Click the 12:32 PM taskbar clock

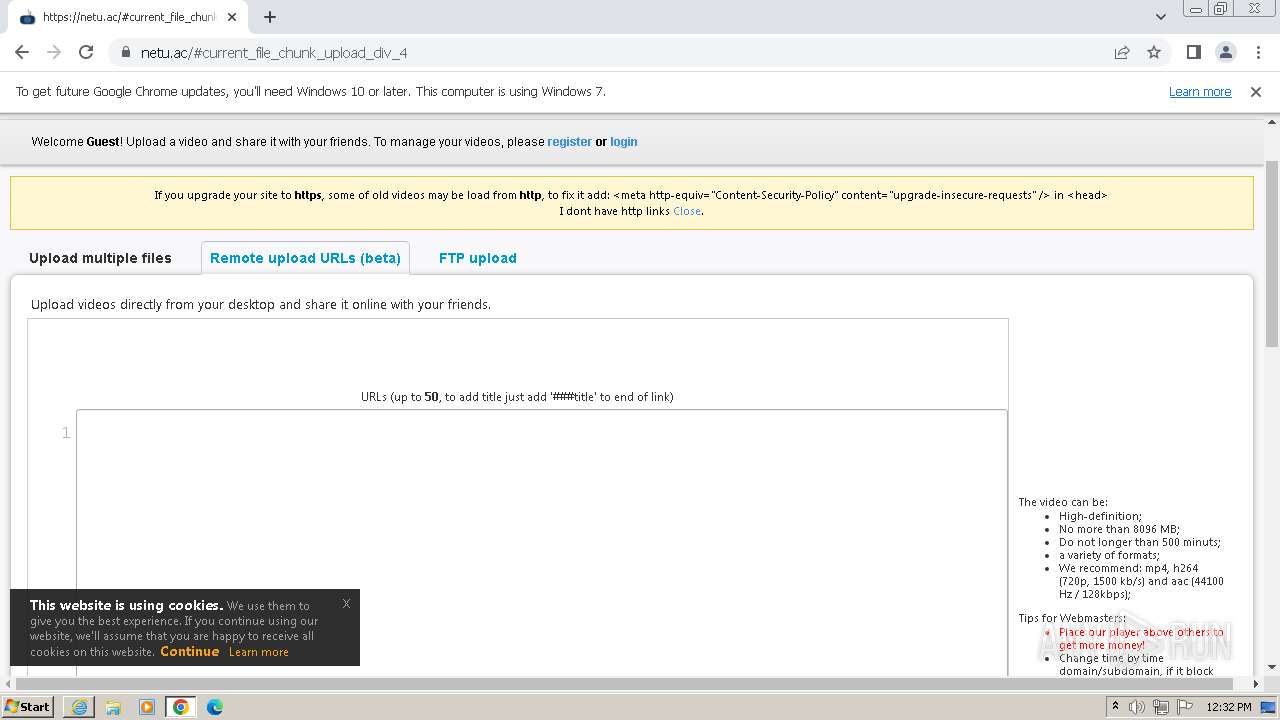(1229, 707)
